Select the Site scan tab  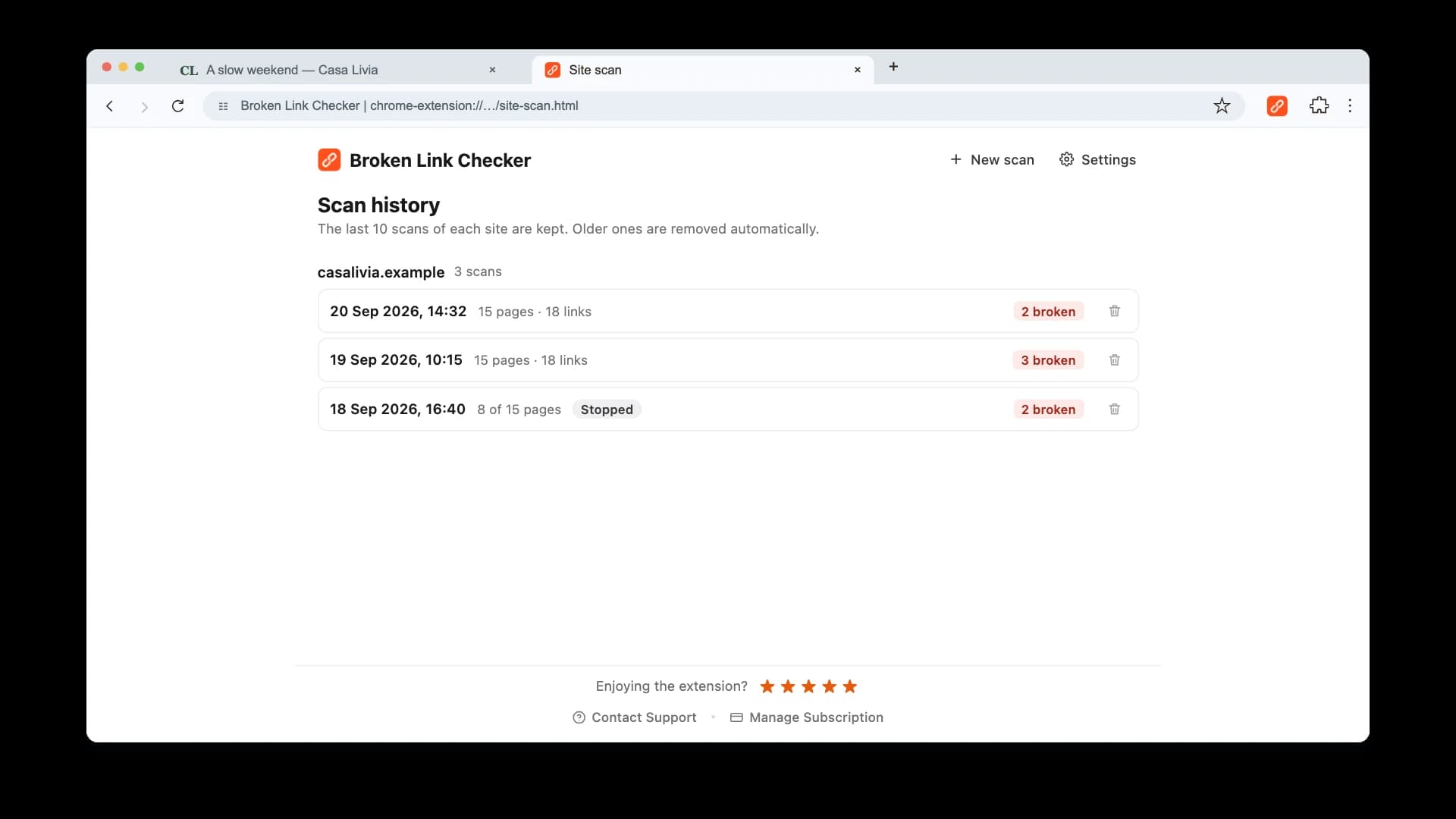[x=703, y=70]
